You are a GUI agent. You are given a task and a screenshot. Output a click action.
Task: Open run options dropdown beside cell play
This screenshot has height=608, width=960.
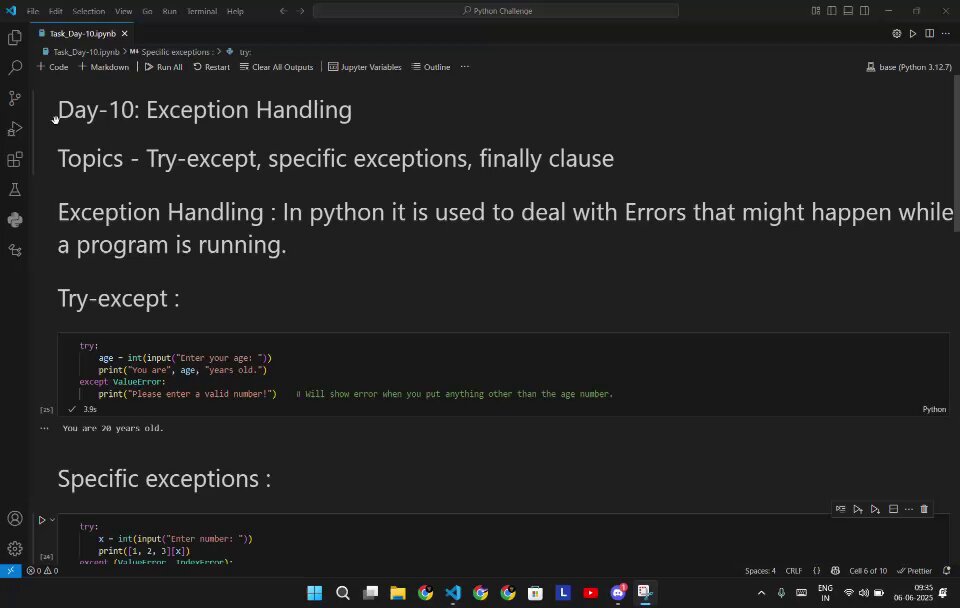point(53,520)
